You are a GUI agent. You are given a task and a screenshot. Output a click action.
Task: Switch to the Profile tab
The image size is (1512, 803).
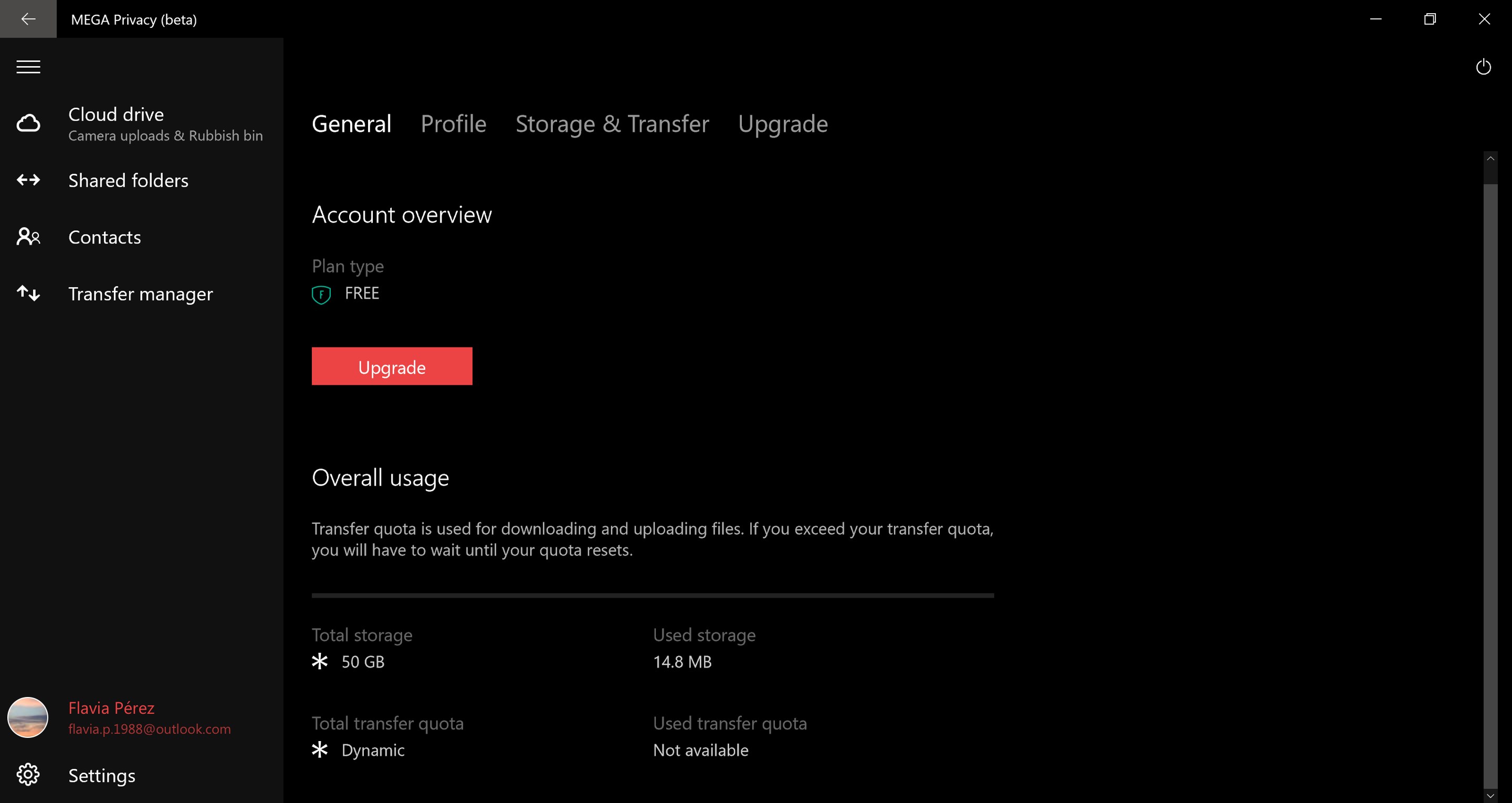point(453,124)
